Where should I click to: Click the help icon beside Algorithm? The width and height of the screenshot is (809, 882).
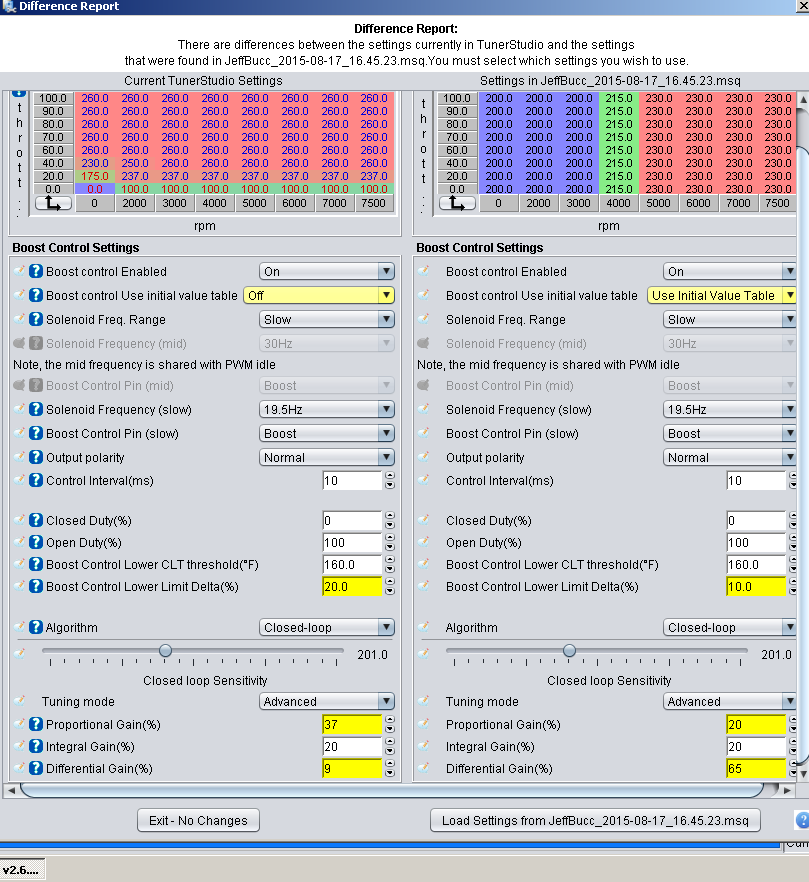point(36,627)
